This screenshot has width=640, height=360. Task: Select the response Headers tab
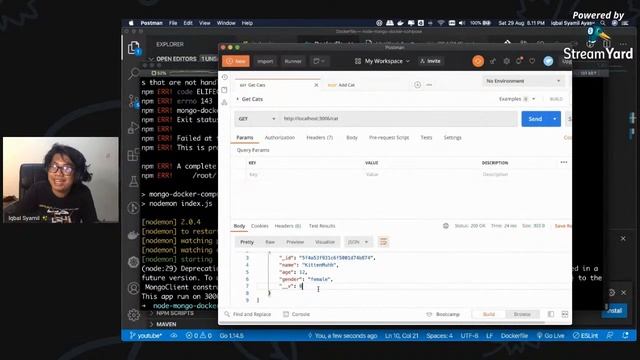pos(288,226)
